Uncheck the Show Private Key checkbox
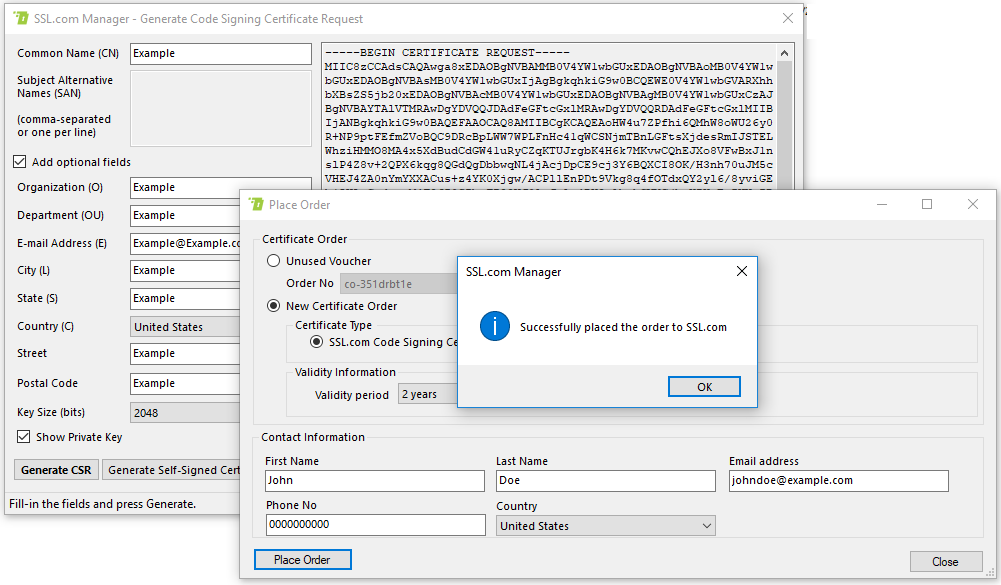1001x585 pixels. pyautogui.click(x=24, y=437)
